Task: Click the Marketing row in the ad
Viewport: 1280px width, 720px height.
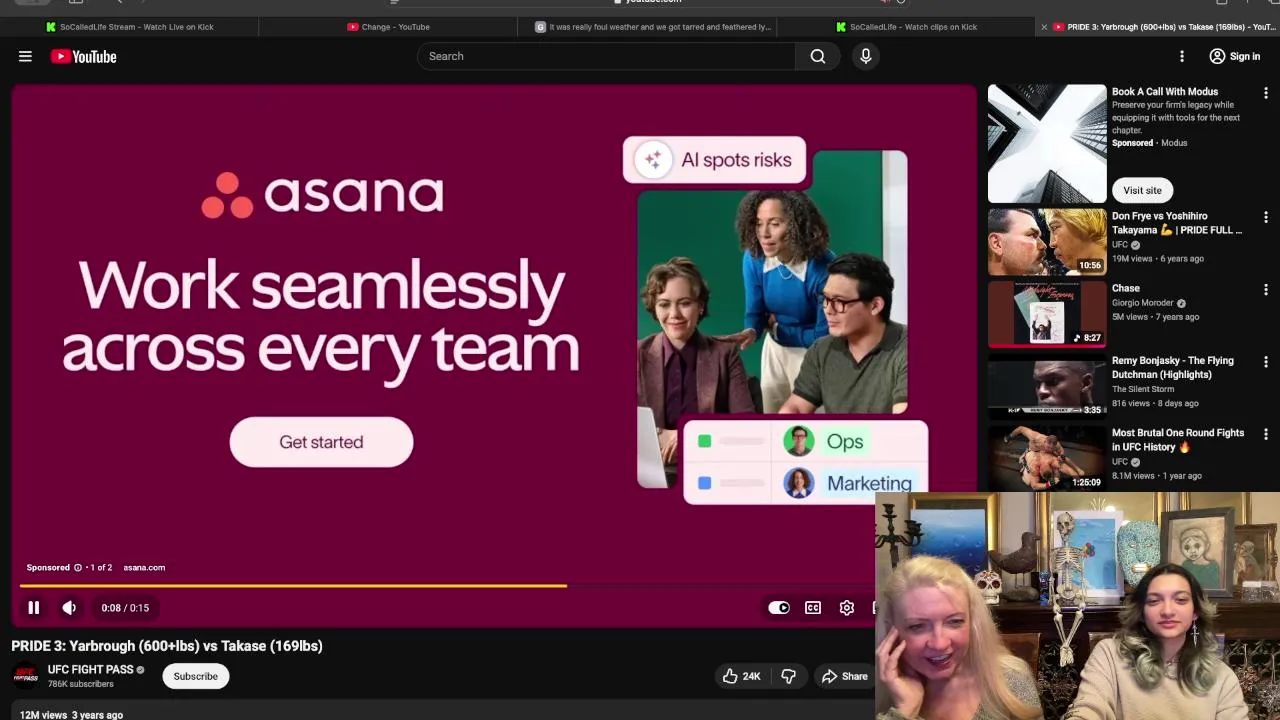Action: (x=806, y=483)
